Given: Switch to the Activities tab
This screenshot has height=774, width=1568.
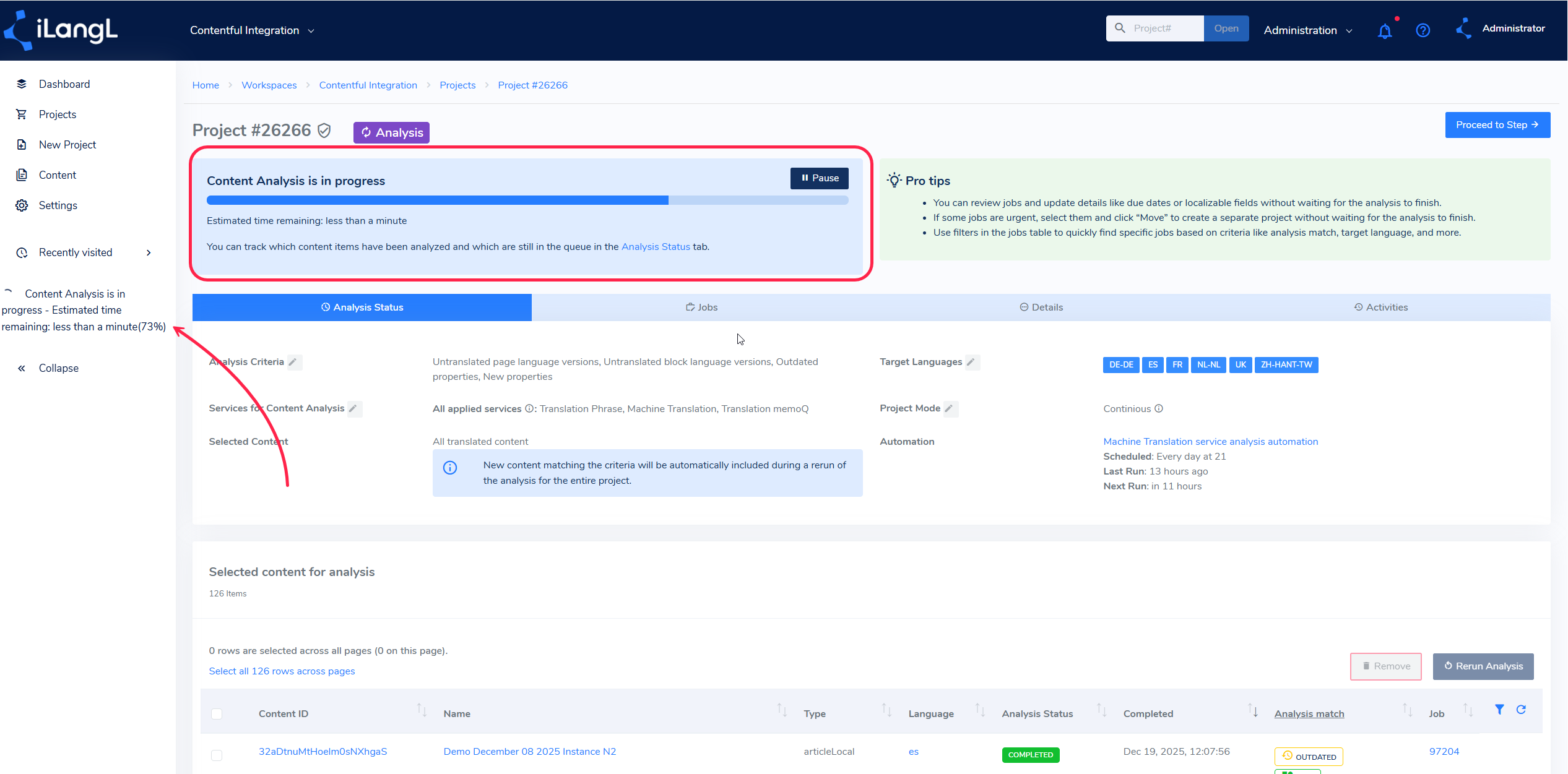Looking at the screenshot, I should pos(1381,307).
